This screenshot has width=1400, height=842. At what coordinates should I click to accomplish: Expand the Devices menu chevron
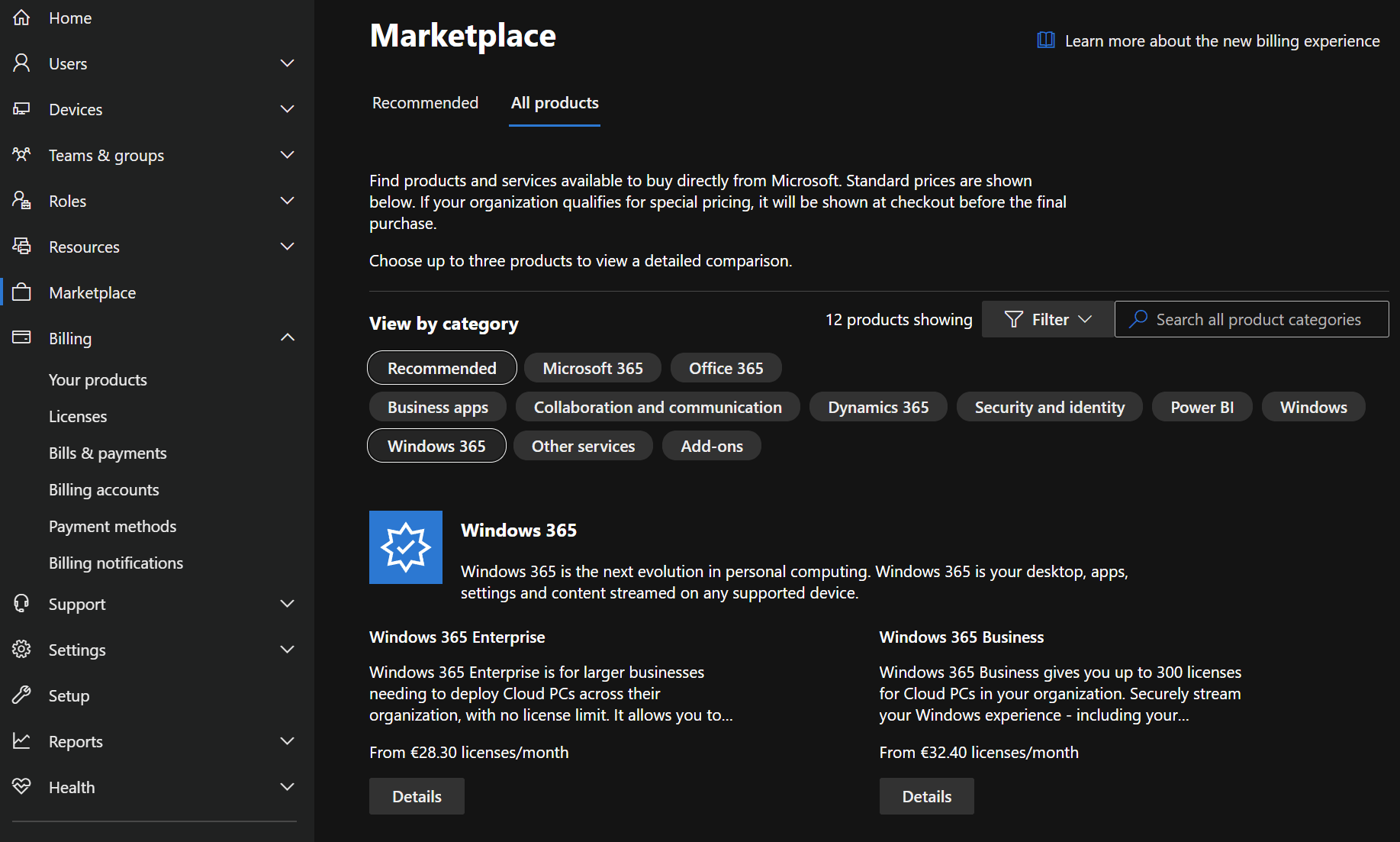(288, 109)
